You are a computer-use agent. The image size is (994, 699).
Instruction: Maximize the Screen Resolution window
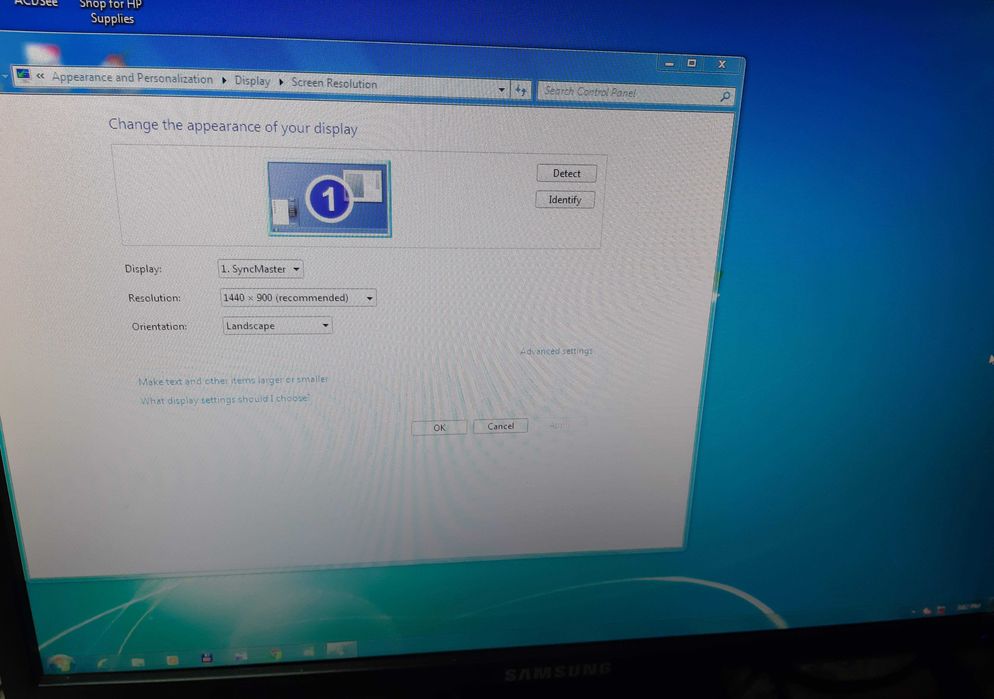692,63
